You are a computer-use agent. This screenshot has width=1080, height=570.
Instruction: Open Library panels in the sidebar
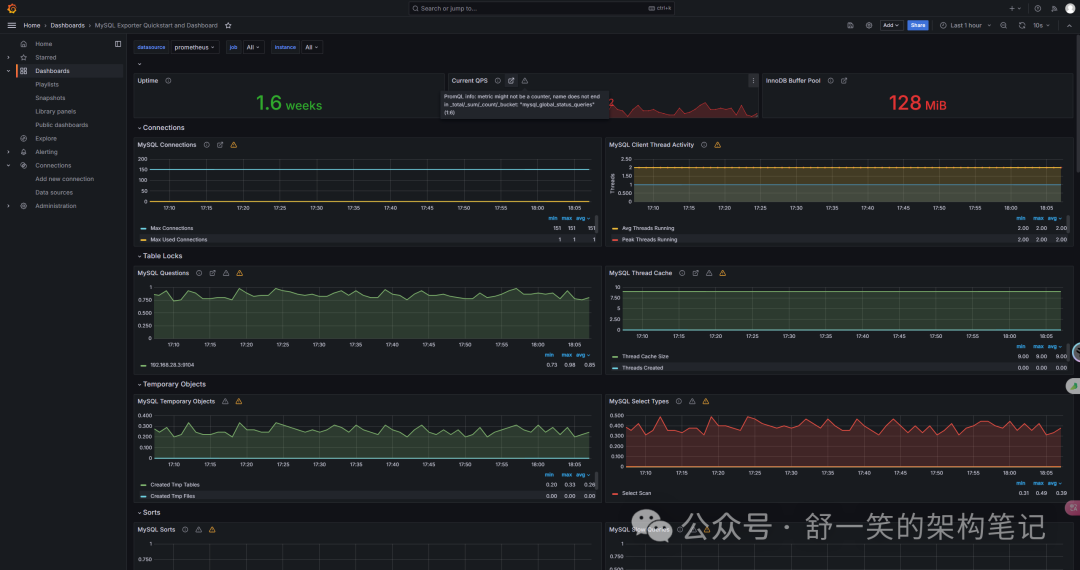(x=56, y=112)
